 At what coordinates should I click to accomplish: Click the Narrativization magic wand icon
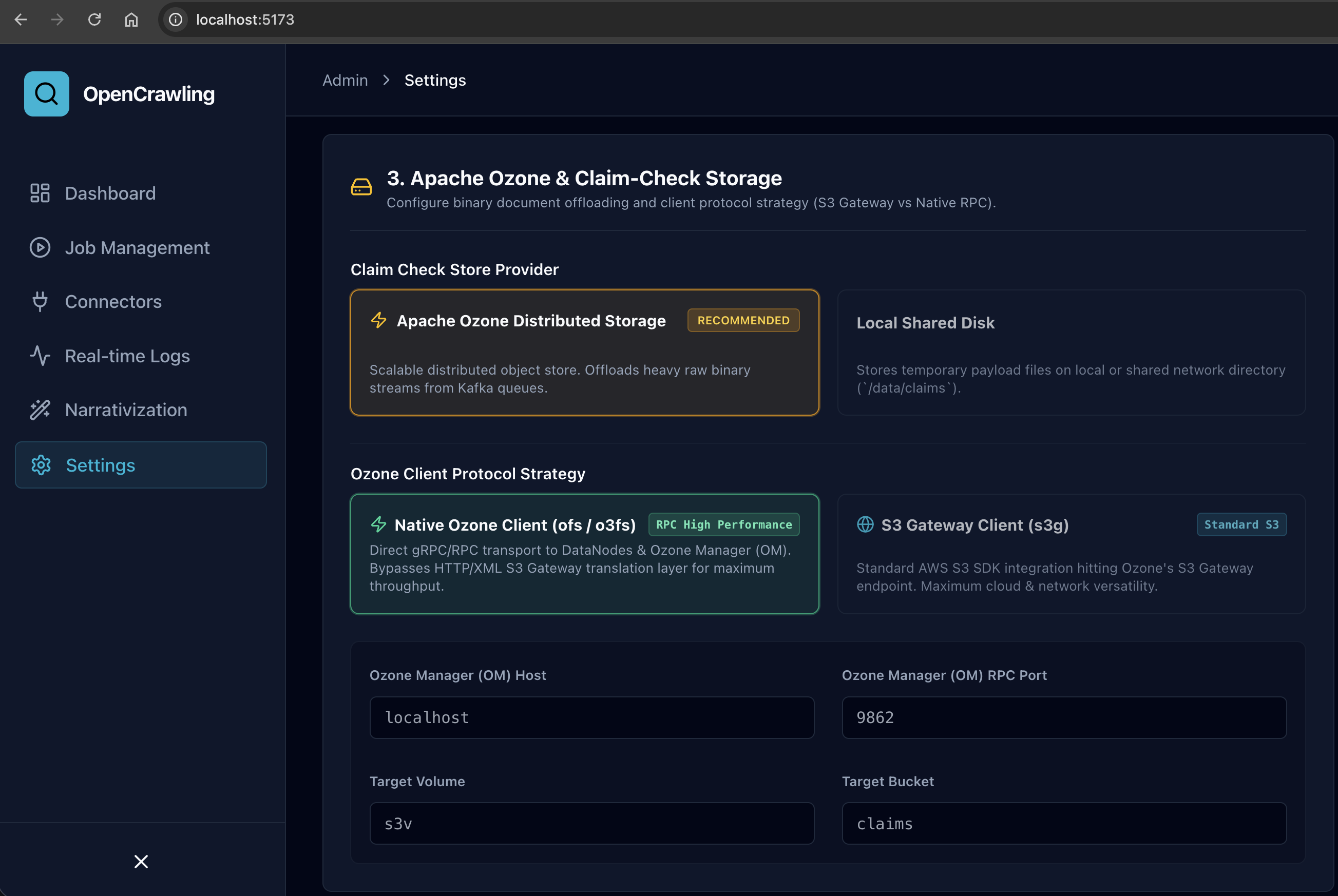40,410
